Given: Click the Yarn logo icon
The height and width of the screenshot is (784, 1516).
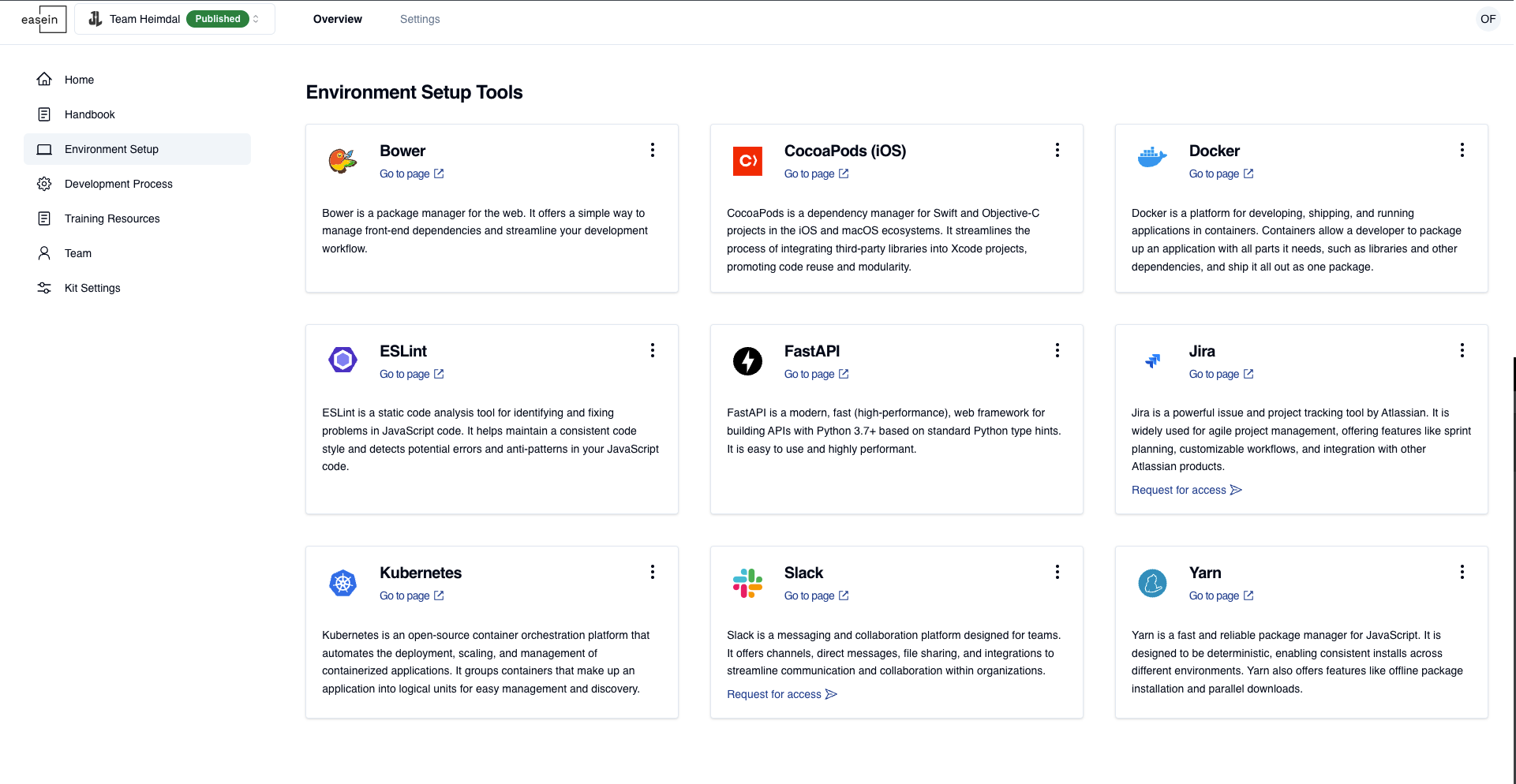Looking at the screenshot, I should coord(1152,583).
